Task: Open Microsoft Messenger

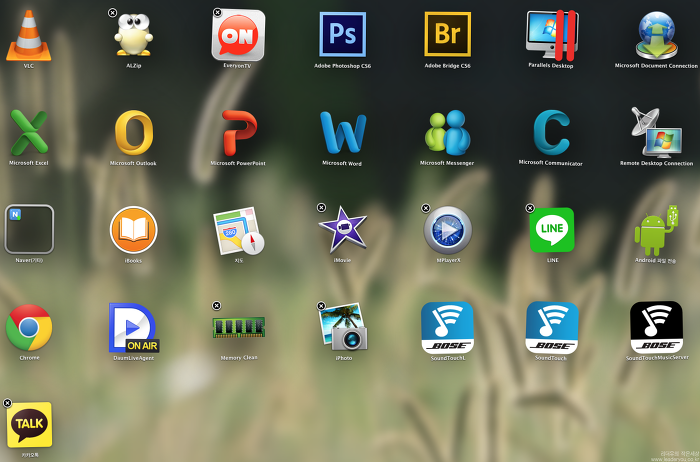Action: pos(447,133)
